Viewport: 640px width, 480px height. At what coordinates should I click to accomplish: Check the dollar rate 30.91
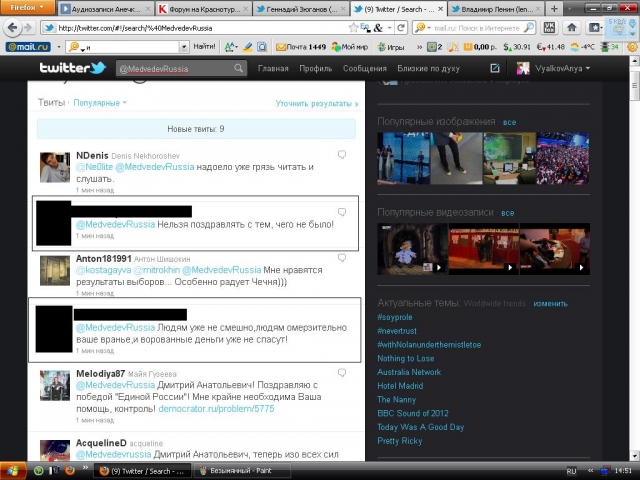coord(517,47)
